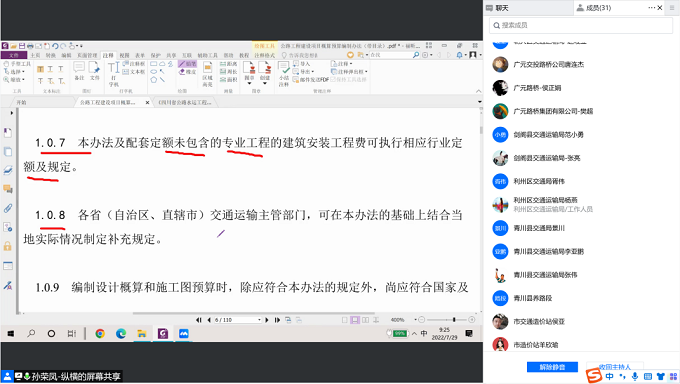Select the strikethrough text markup tool
680x384 pixels.
pos(40,80)
